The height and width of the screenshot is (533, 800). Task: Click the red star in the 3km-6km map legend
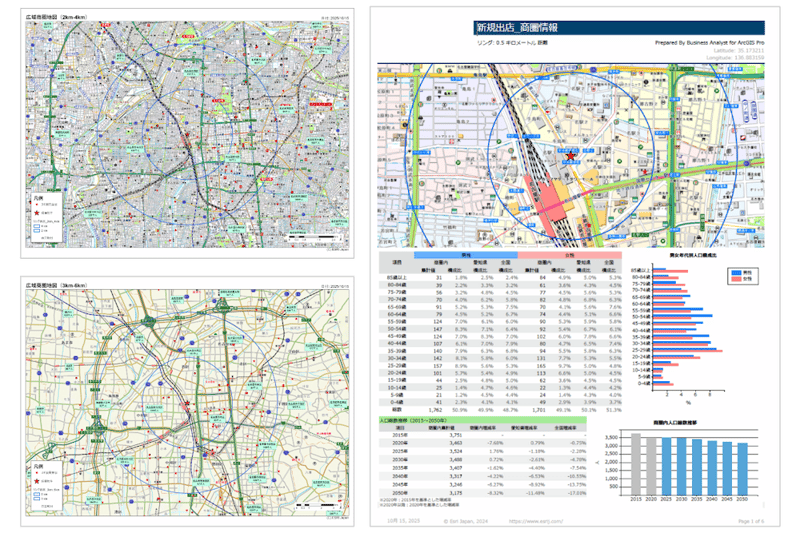click(x=38, y=481)
